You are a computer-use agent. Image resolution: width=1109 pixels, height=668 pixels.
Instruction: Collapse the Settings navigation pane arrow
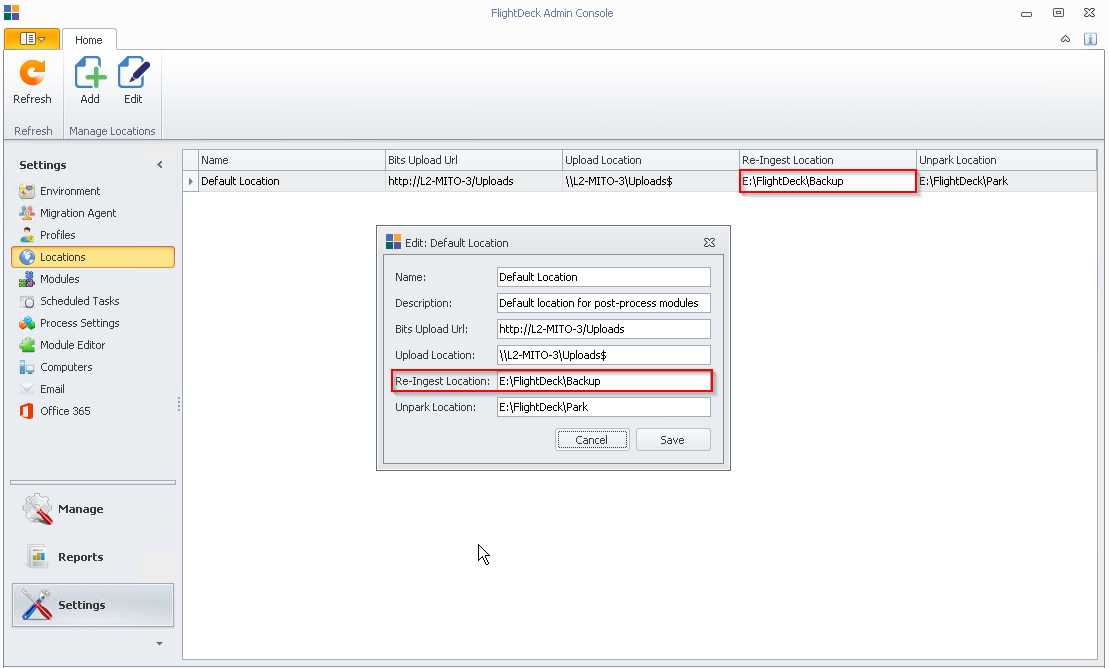(x=160, y=165)
